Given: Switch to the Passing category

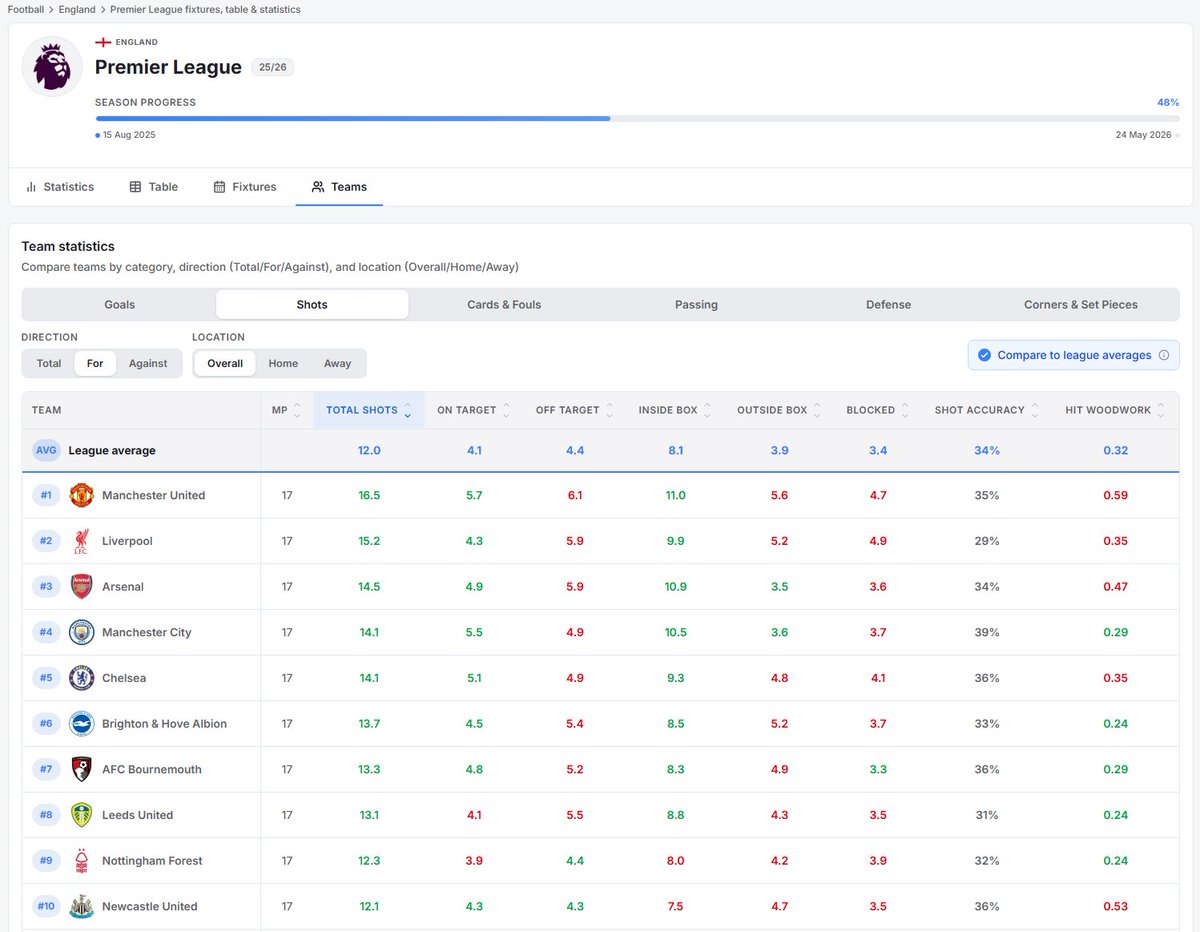Looking at the screenshot, I should click(696, 305).
